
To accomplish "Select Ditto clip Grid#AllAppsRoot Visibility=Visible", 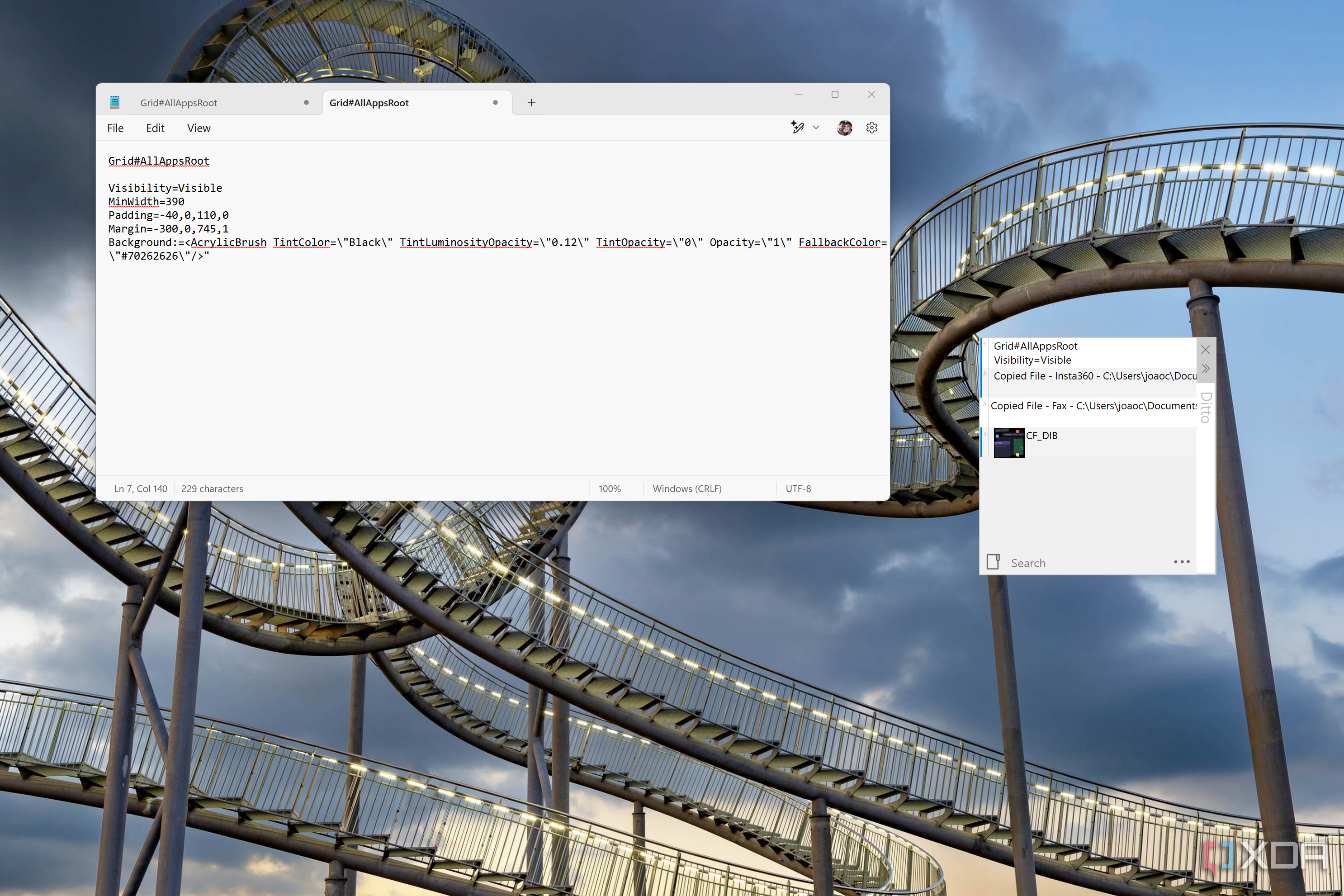I will pyautogui.click(x=1088, y=353).
